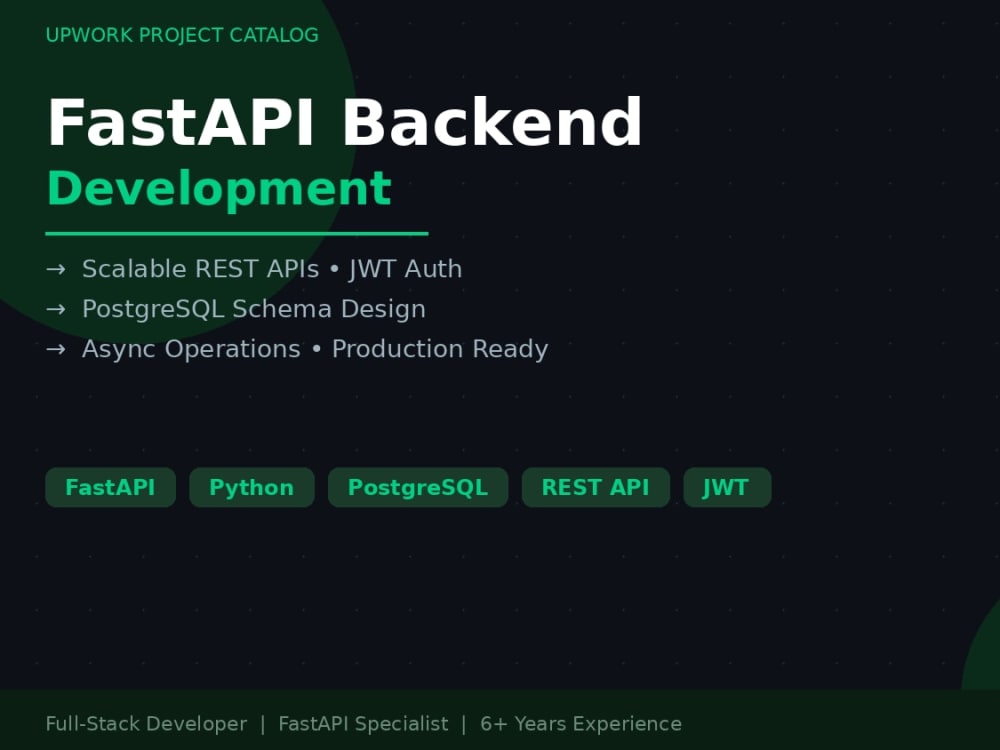Select the Python tag pill
The image size is (1000, 750).
click(252, 487)
